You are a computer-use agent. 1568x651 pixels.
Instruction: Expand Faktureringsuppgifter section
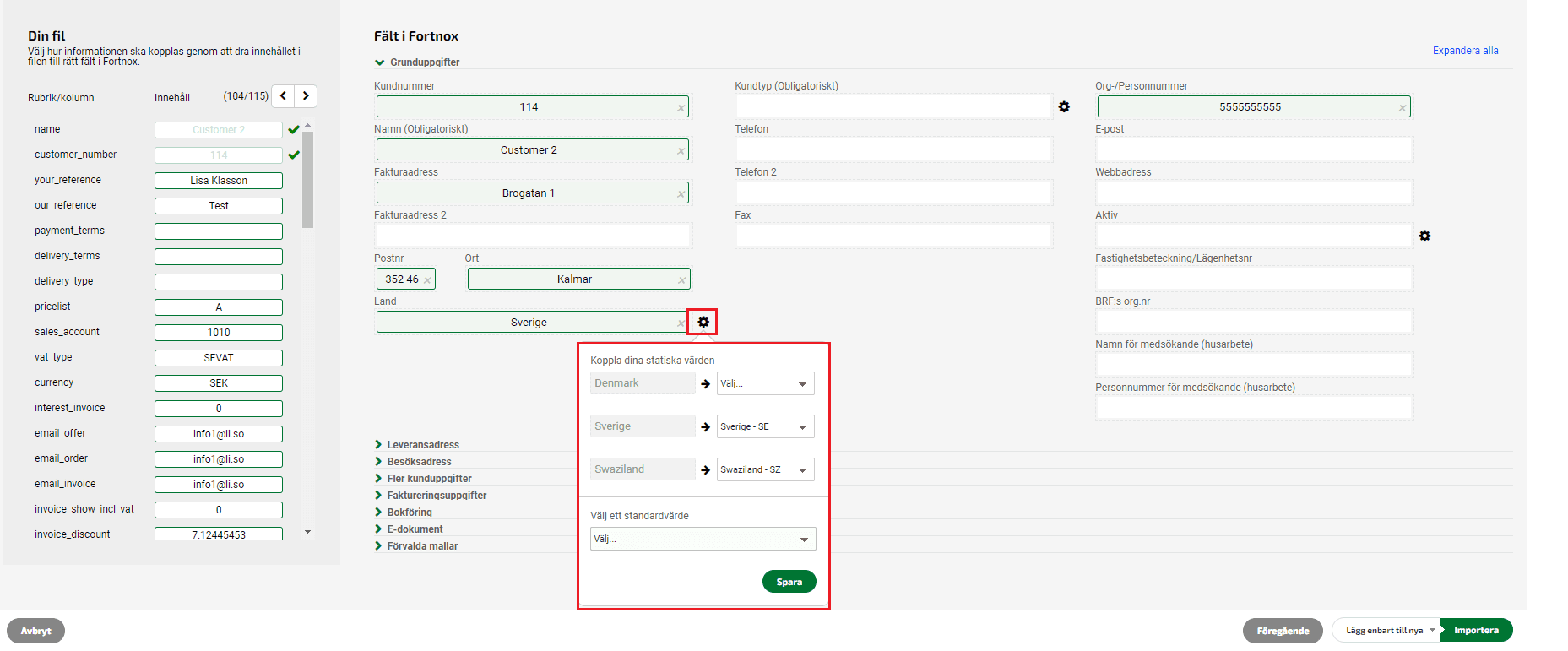coord(431,496)
